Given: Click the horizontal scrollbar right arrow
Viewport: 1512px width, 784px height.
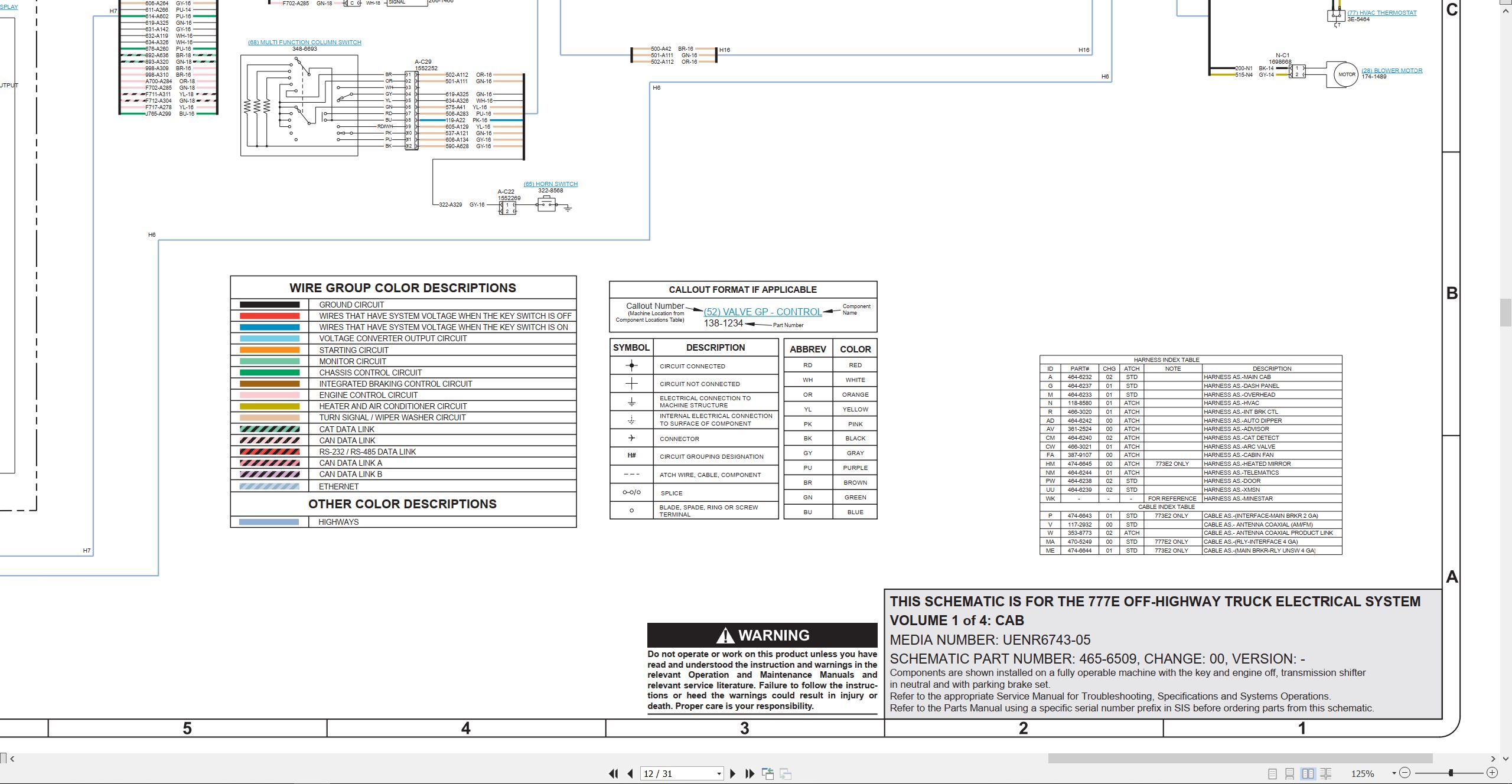Looking at the screenshot, I should (x=1494, y=759).
